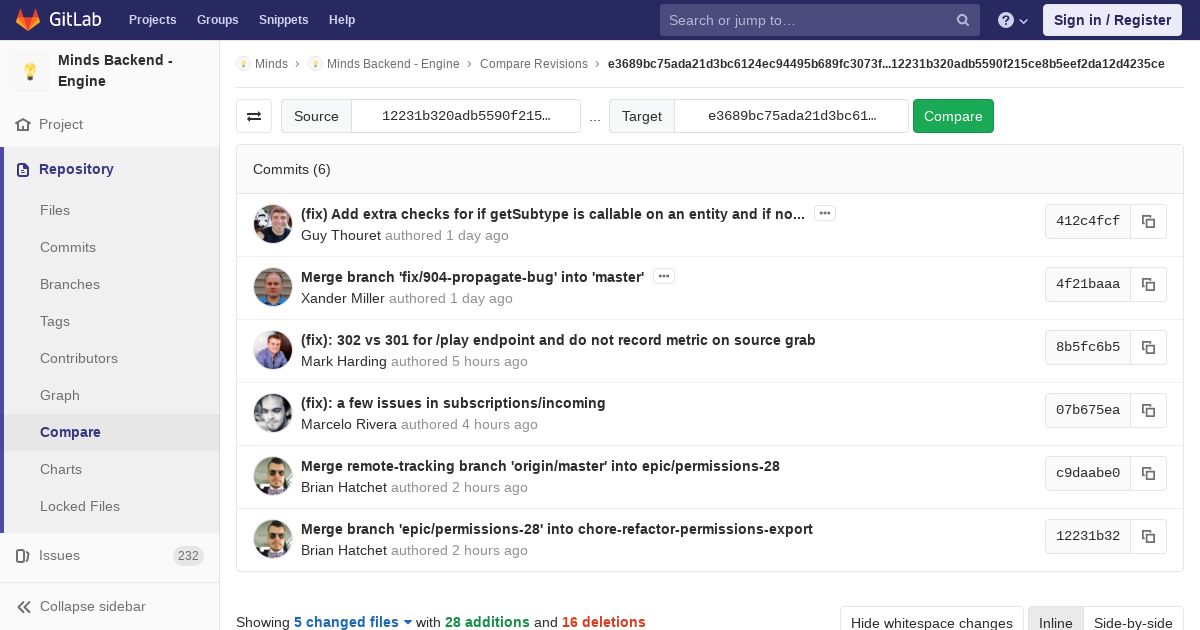Open commit '302 vs 301 for /play endpoint'
The height and width of the screenshot is (630, 1200).
click(558, 340)
